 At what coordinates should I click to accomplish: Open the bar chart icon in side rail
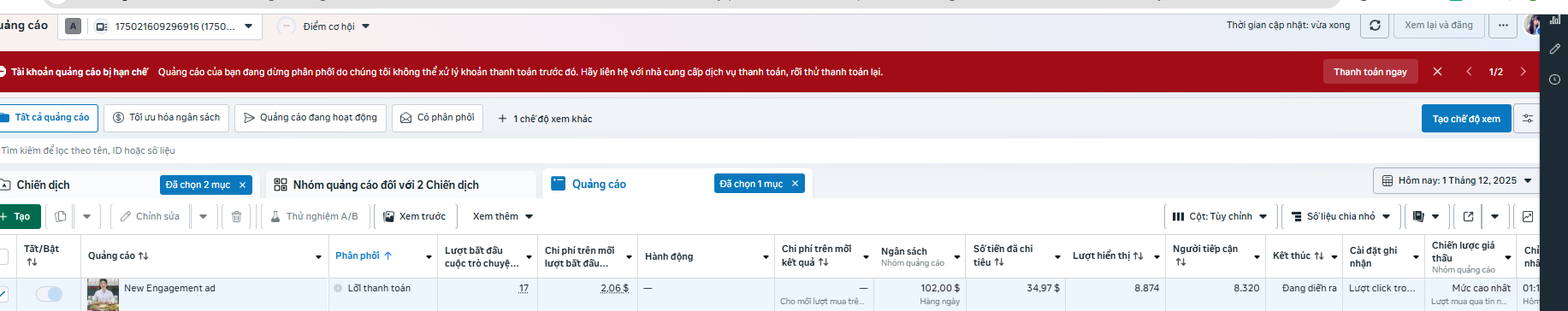1554,19
